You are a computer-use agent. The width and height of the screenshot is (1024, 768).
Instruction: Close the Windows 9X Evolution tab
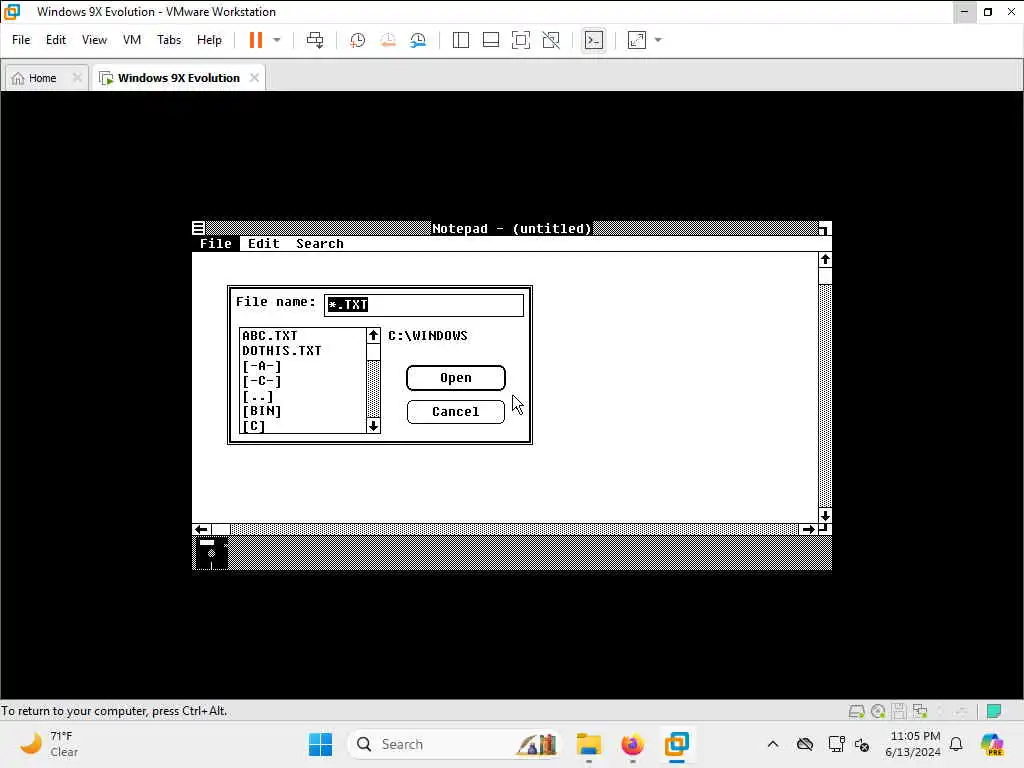tap(254, 78)
